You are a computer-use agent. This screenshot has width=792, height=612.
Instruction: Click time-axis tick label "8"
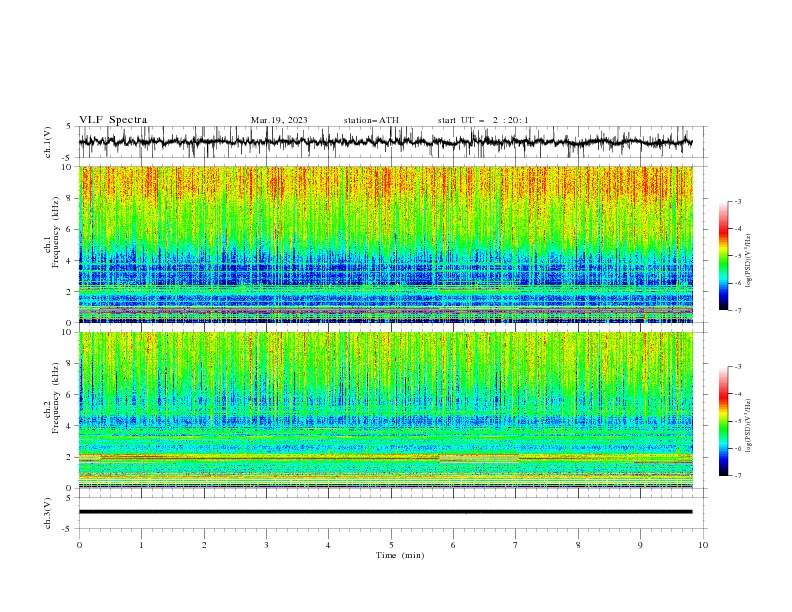578,545
